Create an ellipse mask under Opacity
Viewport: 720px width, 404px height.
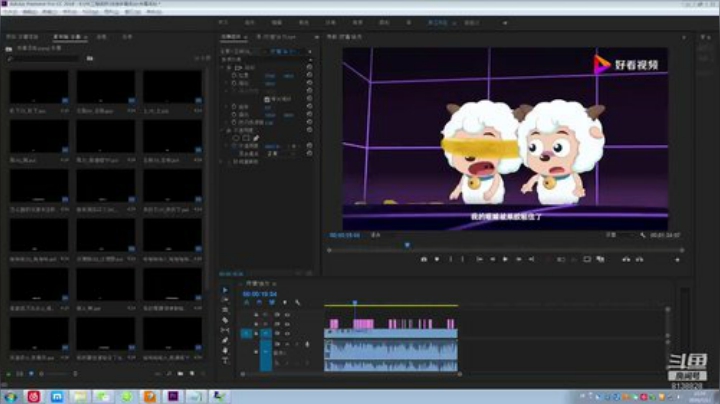pos(236,138)
